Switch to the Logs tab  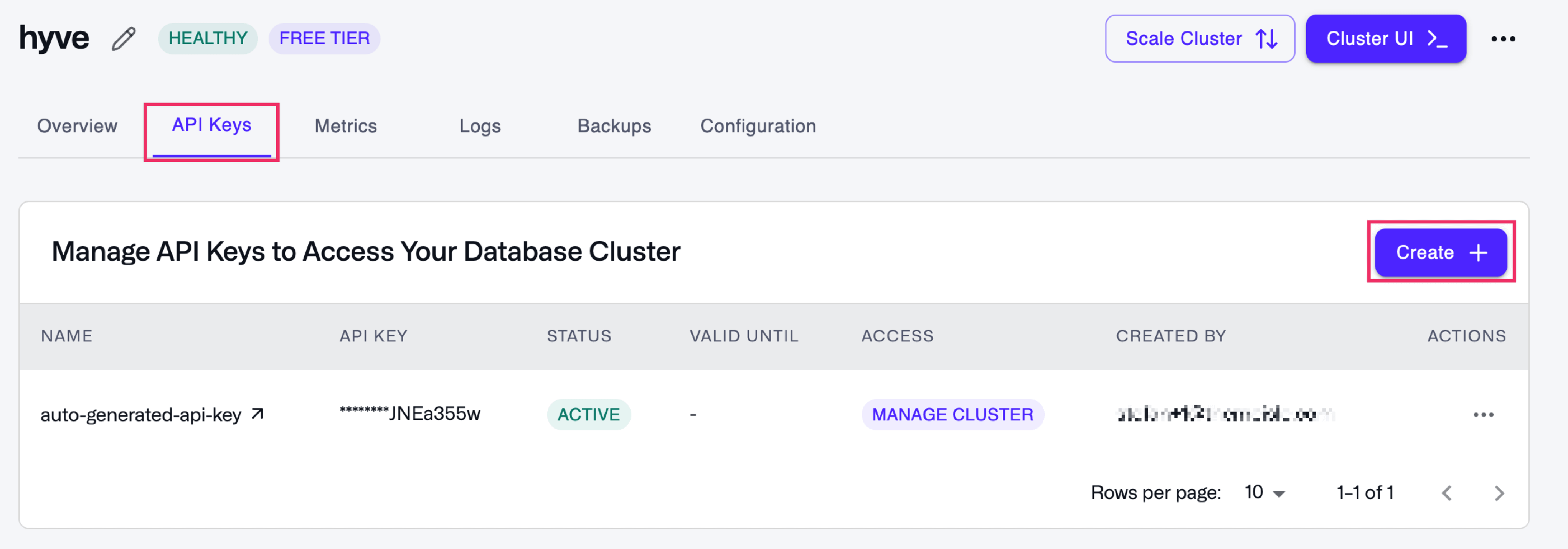tap(480, 126)
